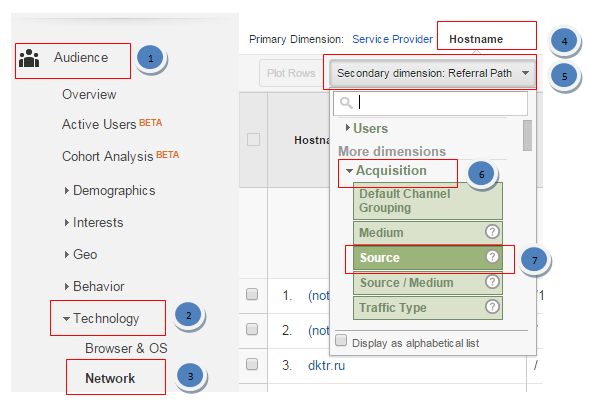Expand the Users dimension group
Image resolution: width=590 pixels, height=403 pixels.
(x=366, y=129)
